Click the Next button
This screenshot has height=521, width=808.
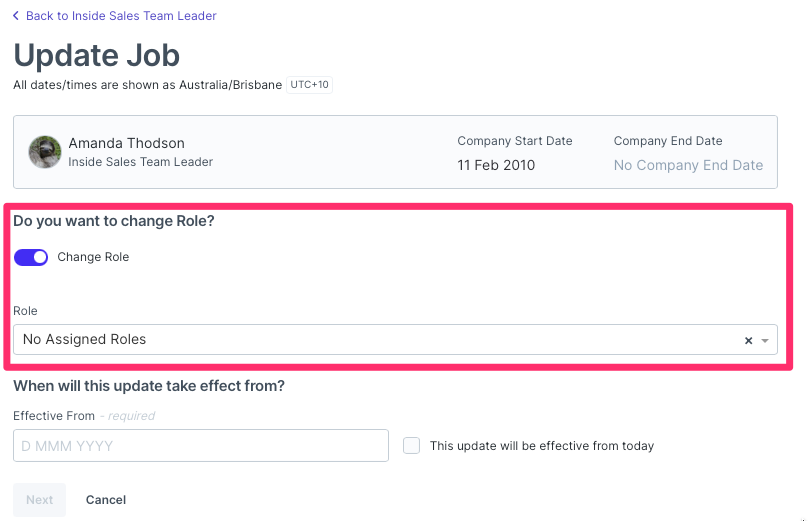tap(40, 500)
